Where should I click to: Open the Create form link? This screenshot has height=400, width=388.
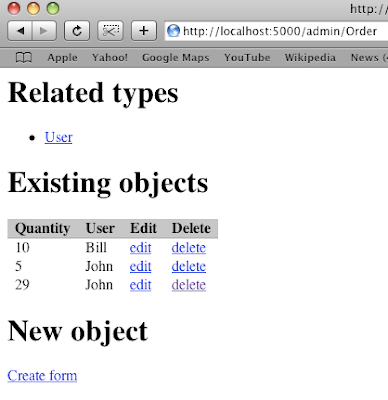(x=42, y=376)
